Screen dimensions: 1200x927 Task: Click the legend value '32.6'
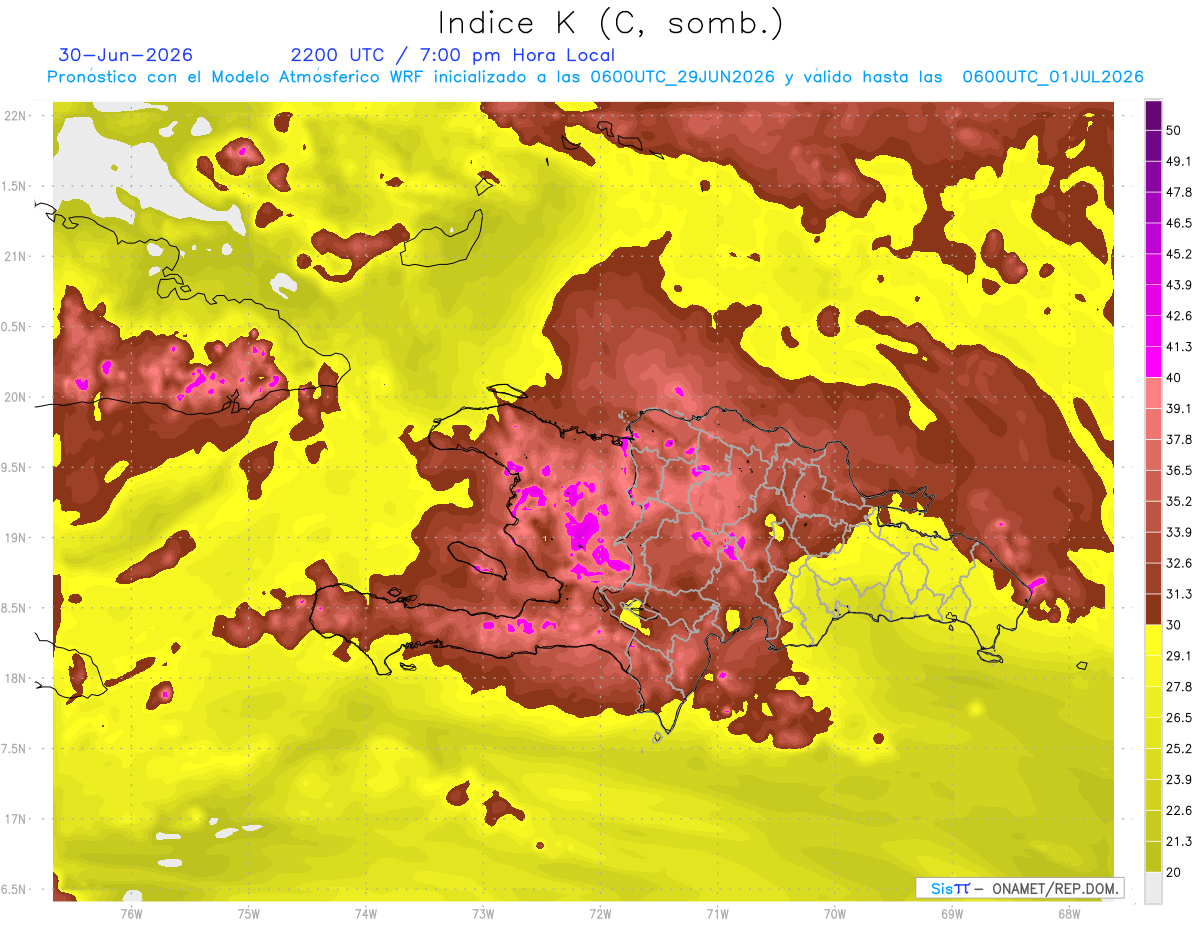coord(1178,563)
